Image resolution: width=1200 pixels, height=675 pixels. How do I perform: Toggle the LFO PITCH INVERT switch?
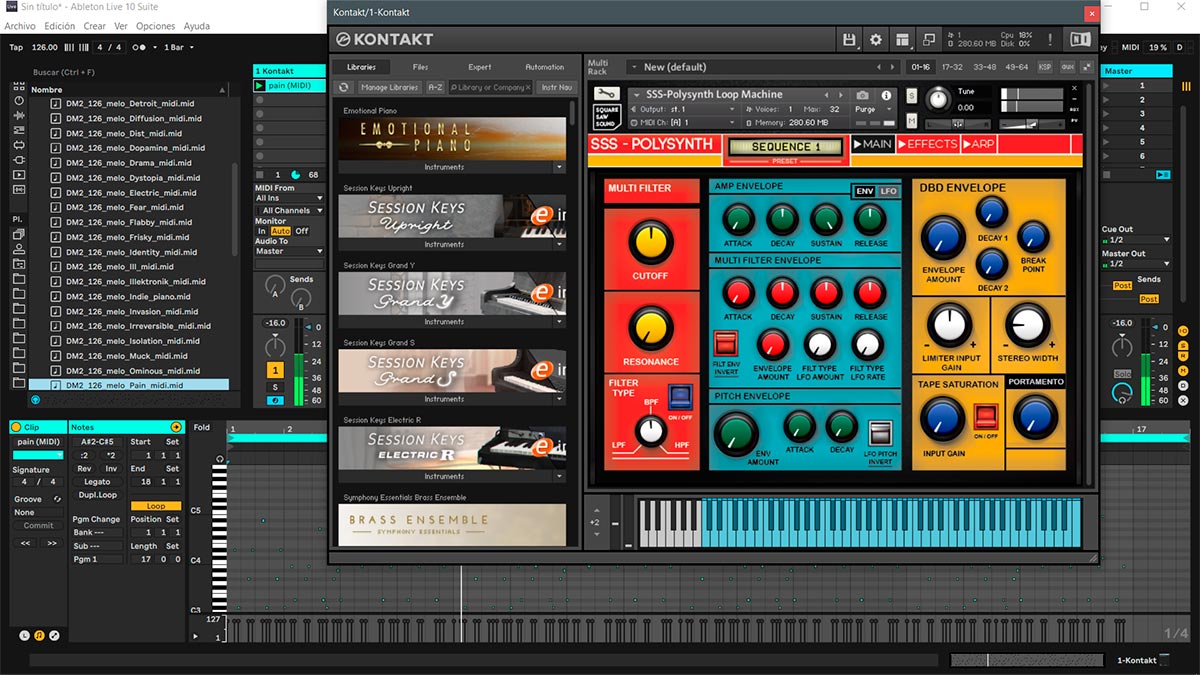click(880, 433)
